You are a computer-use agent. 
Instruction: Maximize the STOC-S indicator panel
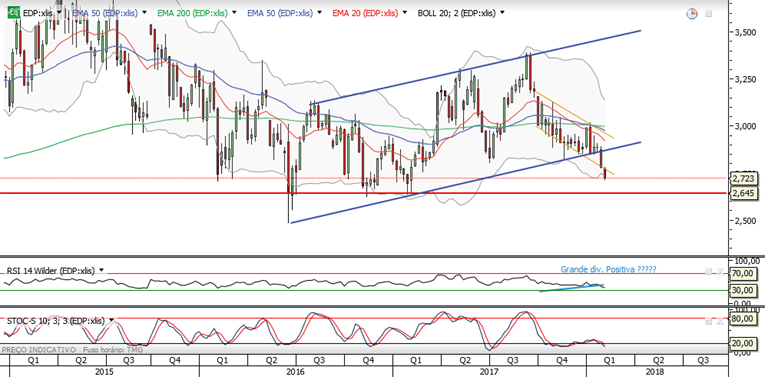coord(708,321)
